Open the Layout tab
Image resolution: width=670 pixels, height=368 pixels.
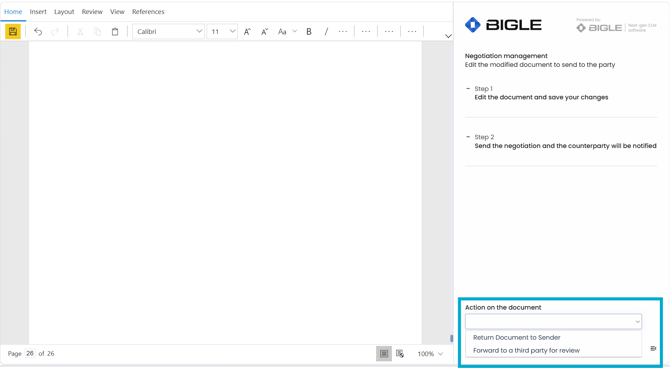pos(64,12)
